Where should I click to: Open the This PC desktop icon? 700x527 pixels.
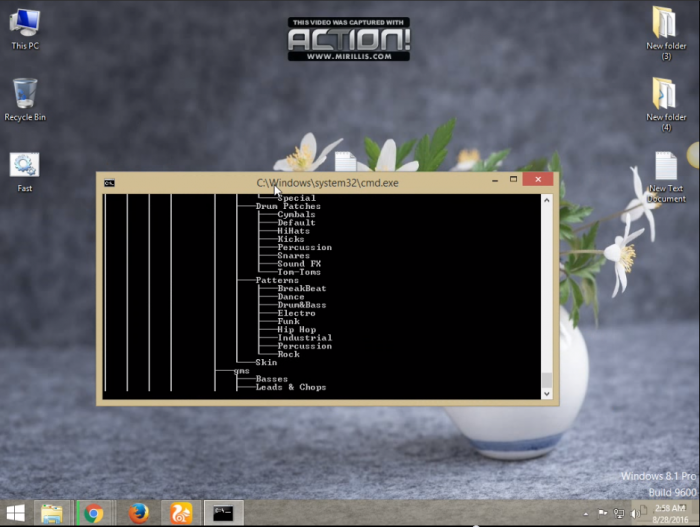[25, 29]
